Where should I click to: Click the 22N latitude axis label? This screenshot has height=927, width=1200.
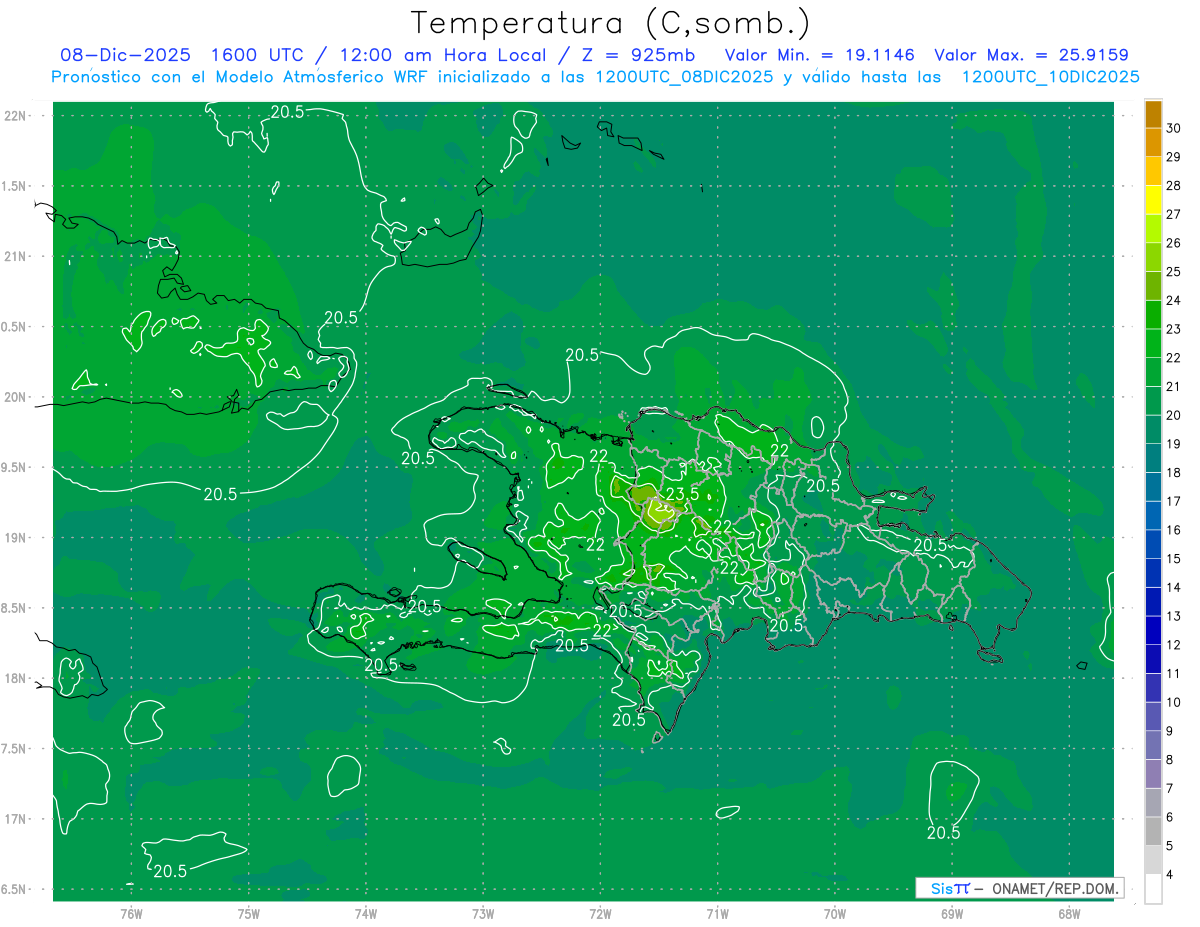16,116
